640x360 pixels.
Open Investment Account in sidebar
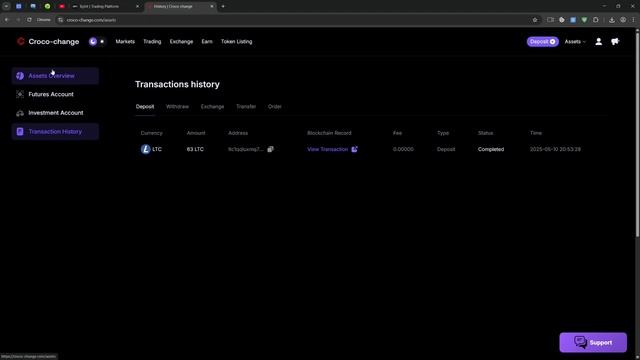(x=55, y=113)
